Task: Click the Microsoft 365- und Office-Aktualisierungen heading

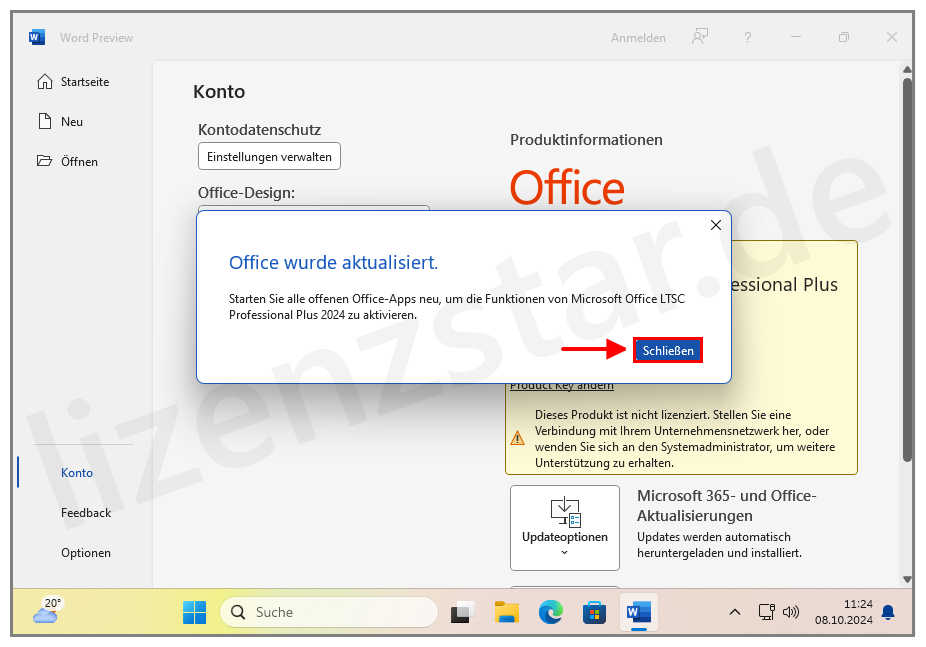Action: (x=726, y=505)
